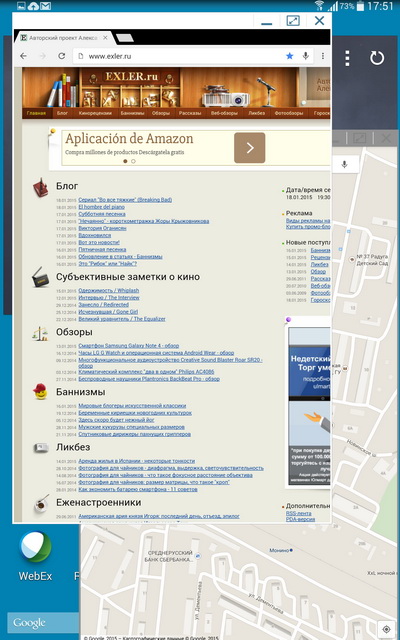Click the Amazon ad arrow button
Viewport: 400px width, 640px height.
tap(249, 148)
